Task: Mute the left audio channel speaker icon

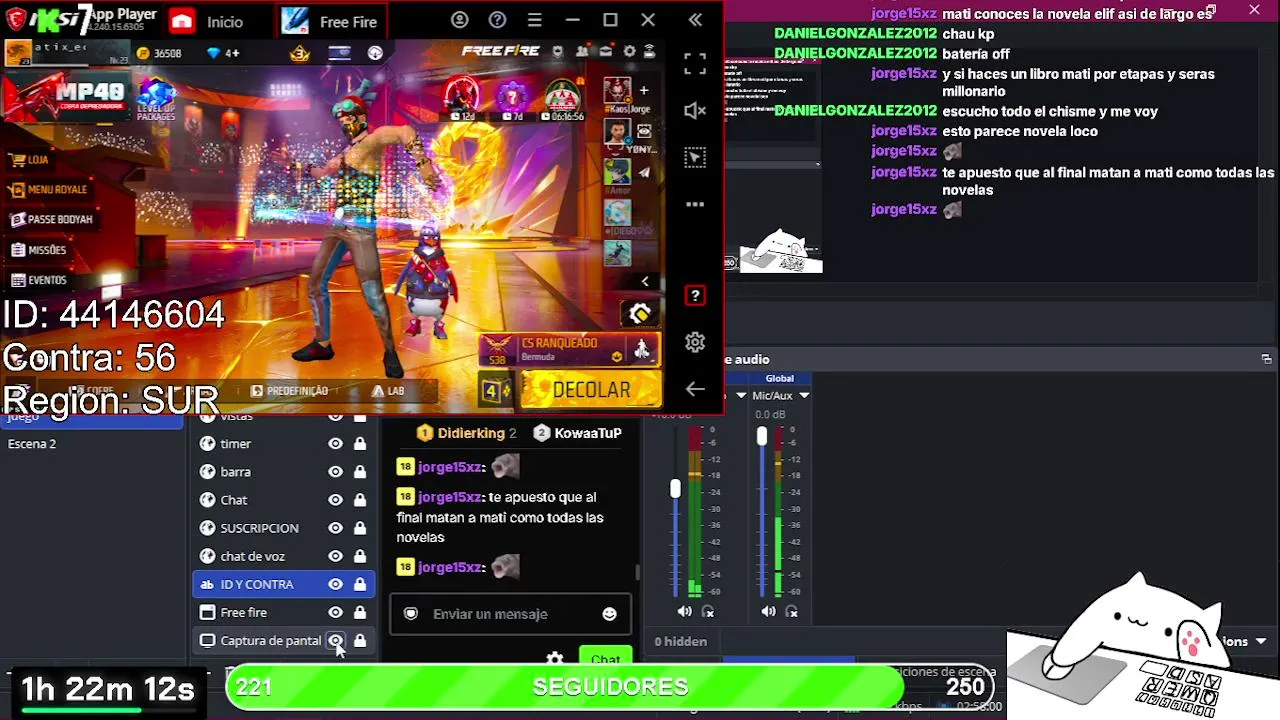Action: point(684,611)
